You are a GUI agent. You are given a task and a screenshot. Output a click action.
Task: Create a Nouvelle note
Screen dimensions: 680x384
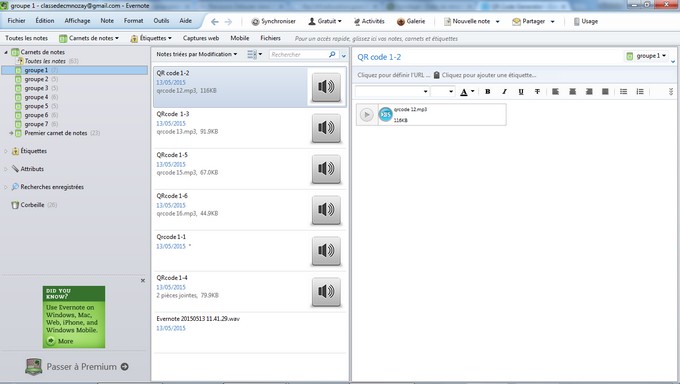pos(467,21)
